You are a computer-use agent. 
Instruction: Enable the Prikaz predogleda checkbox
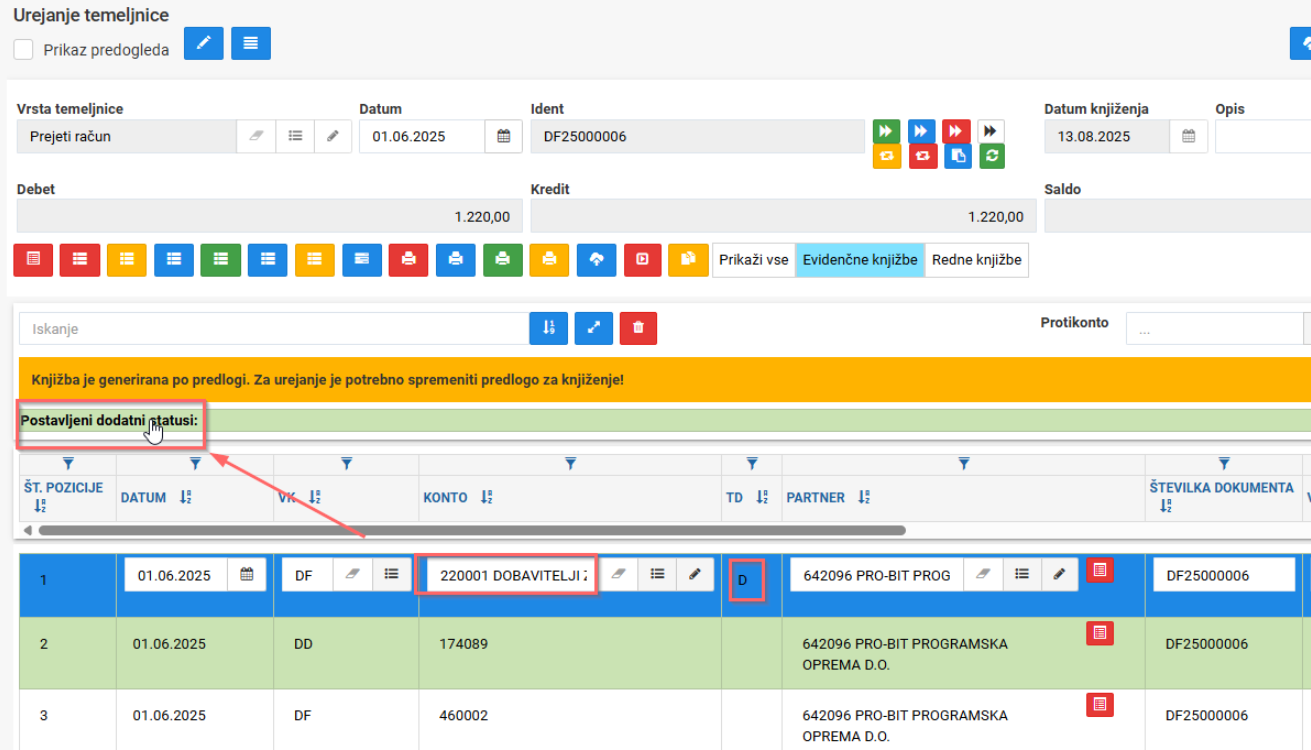point(24,50)
